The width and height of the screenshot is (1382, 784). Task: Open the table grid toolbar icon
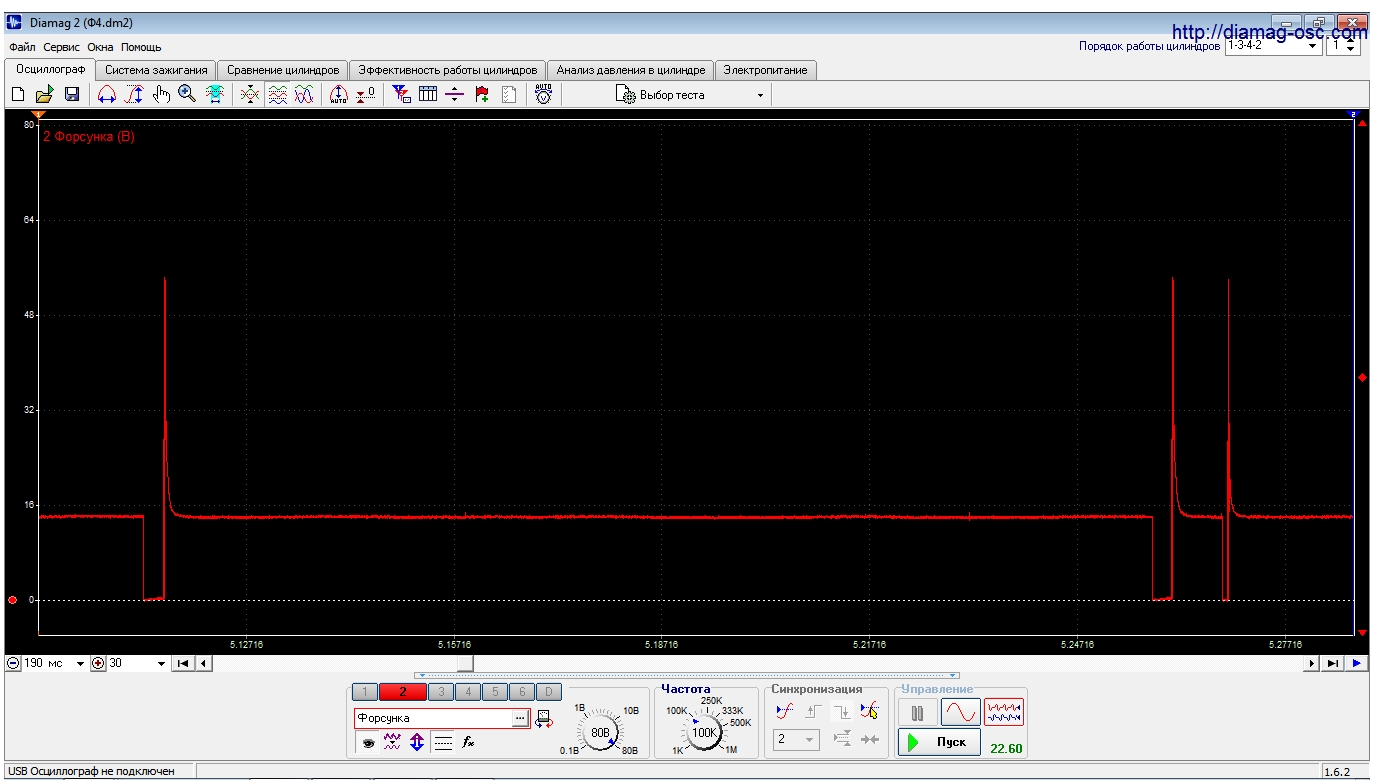coord(428,95)
